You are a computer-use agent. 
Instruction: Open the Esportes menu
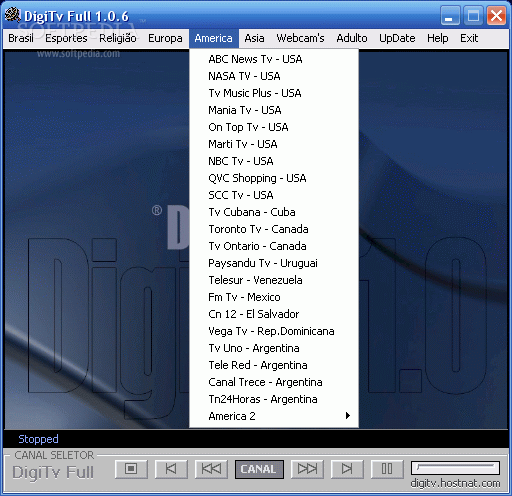click(x=66, y=38)
